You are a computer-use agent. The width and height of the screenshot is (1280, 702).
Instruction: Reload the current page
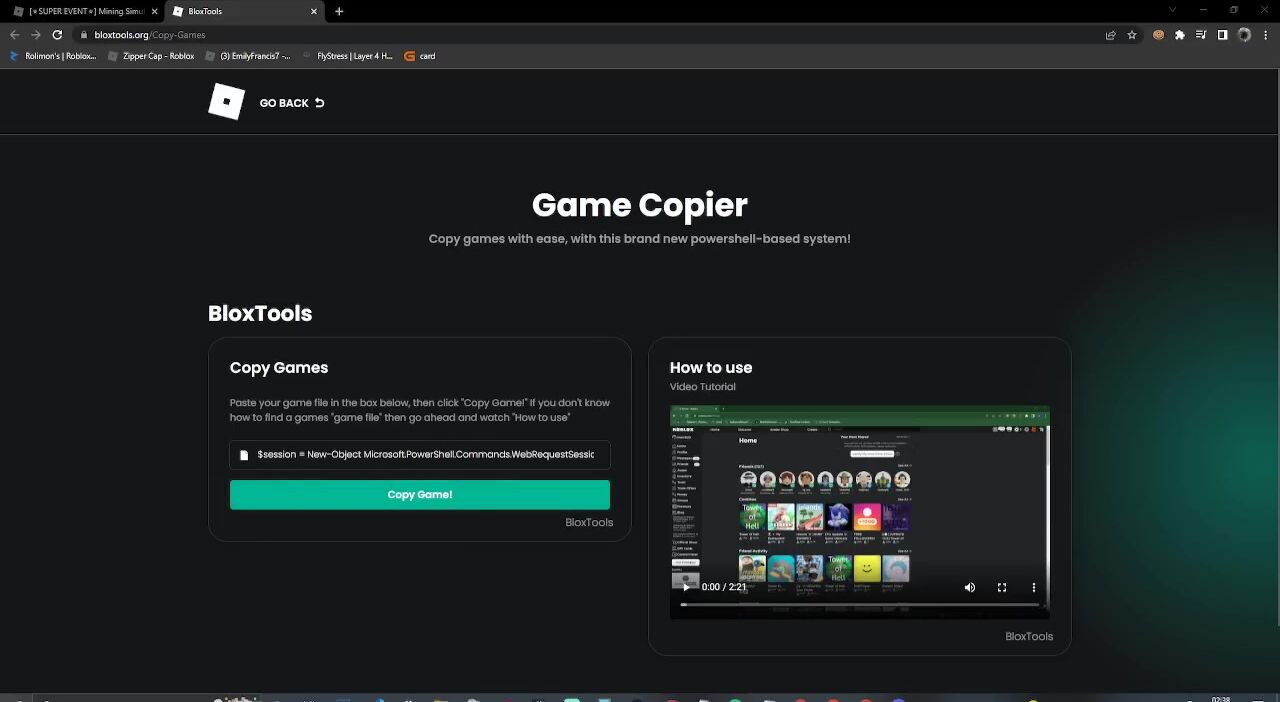click(x=57, y=35)
